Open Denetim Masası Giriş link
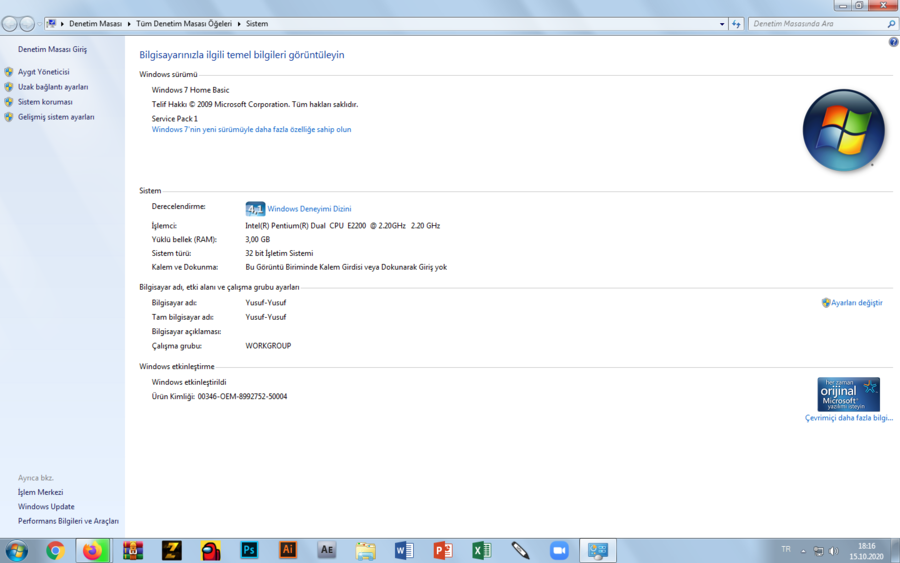This screenshot has height=563, width=900. (x=52, y=49)
